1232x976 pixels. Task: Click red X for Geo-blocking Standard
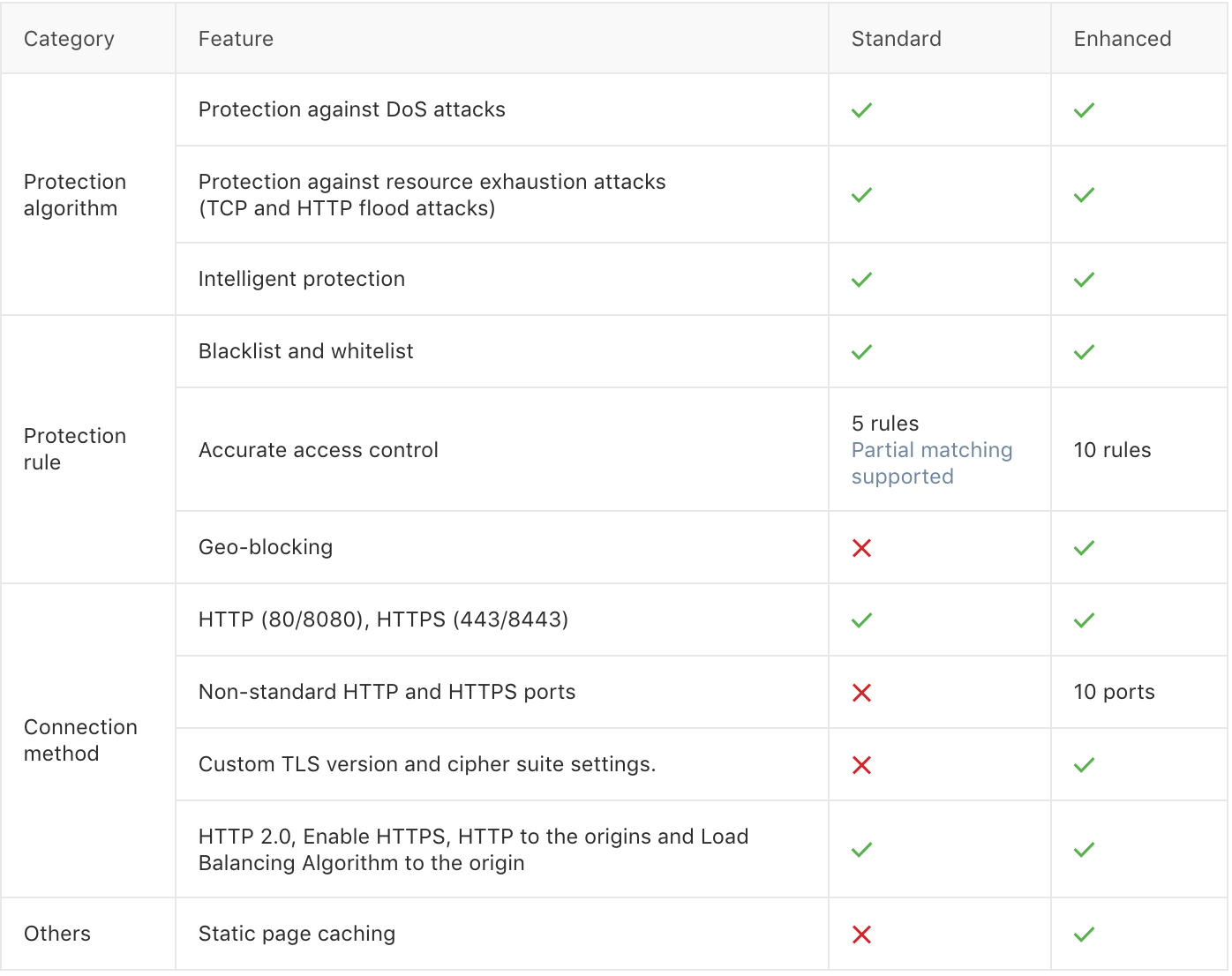861,548
